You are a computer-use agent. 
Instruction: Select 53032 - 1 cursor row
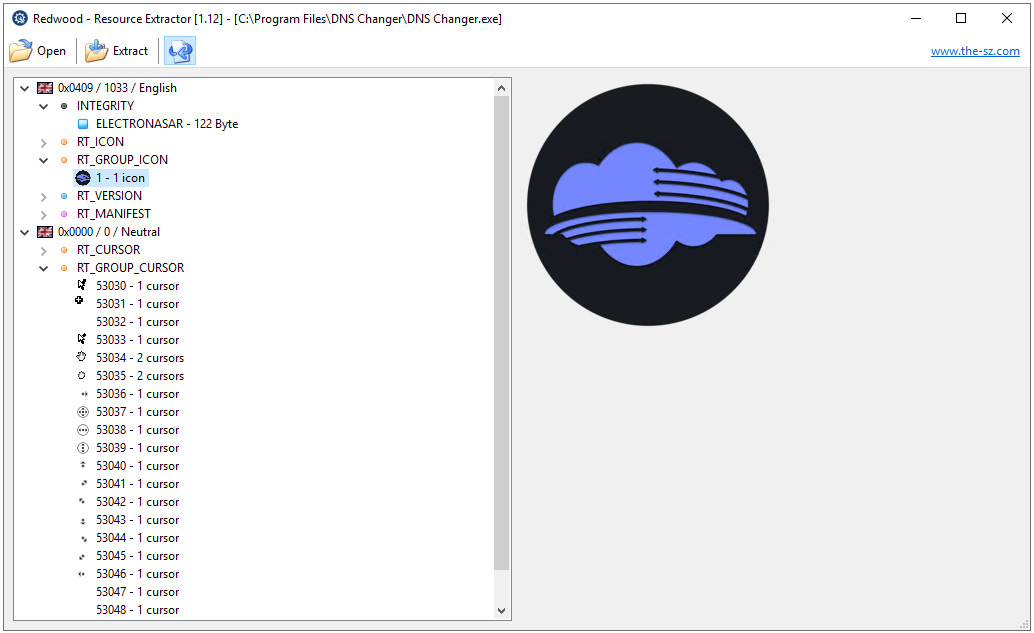click(x=138, y=322)
